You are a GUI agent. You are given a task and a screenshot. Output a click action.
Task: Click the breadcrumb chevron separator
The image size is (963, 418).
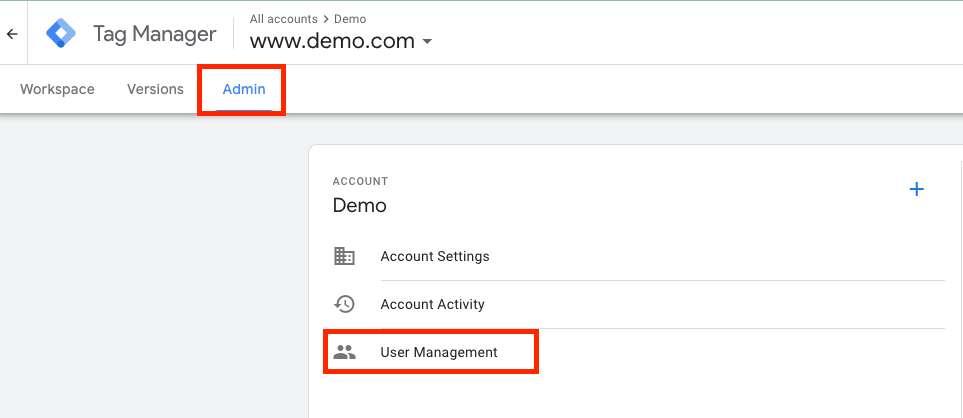pos(326,19)
